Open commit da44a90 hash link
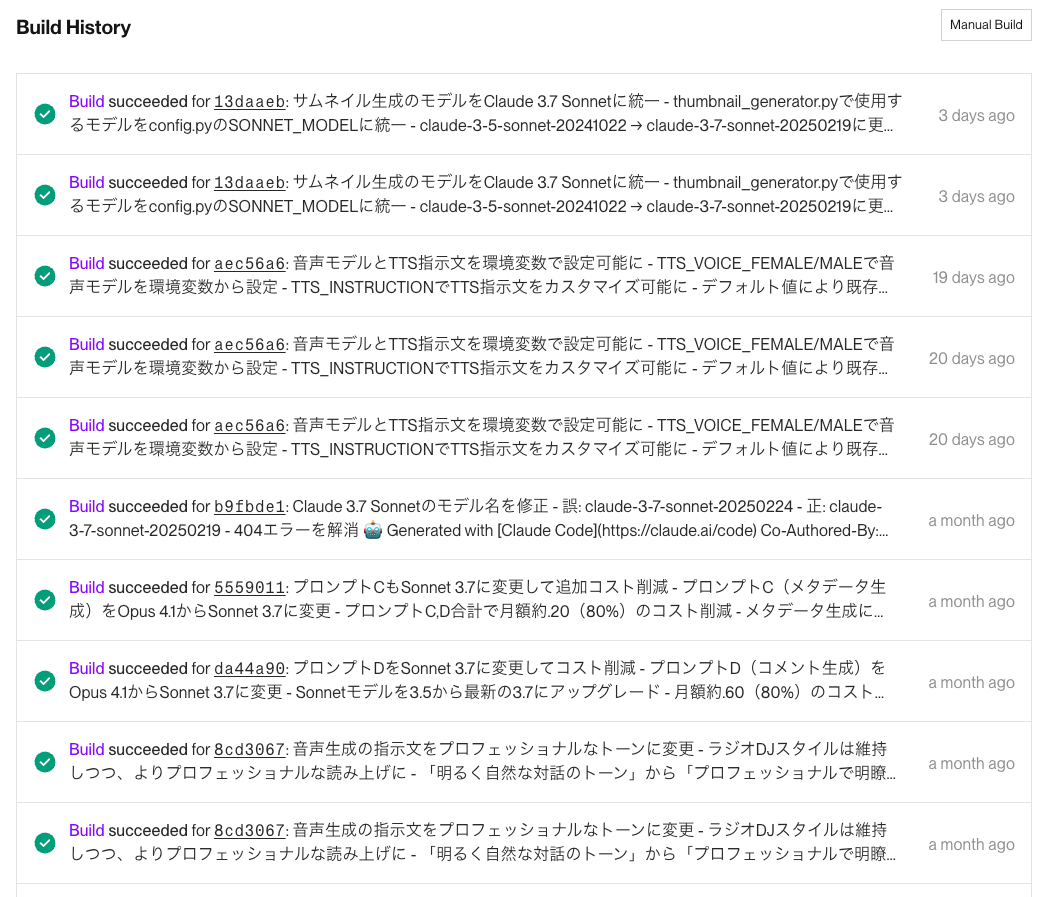Screen dimensions: 1048x897 click(x=249, y=668)
